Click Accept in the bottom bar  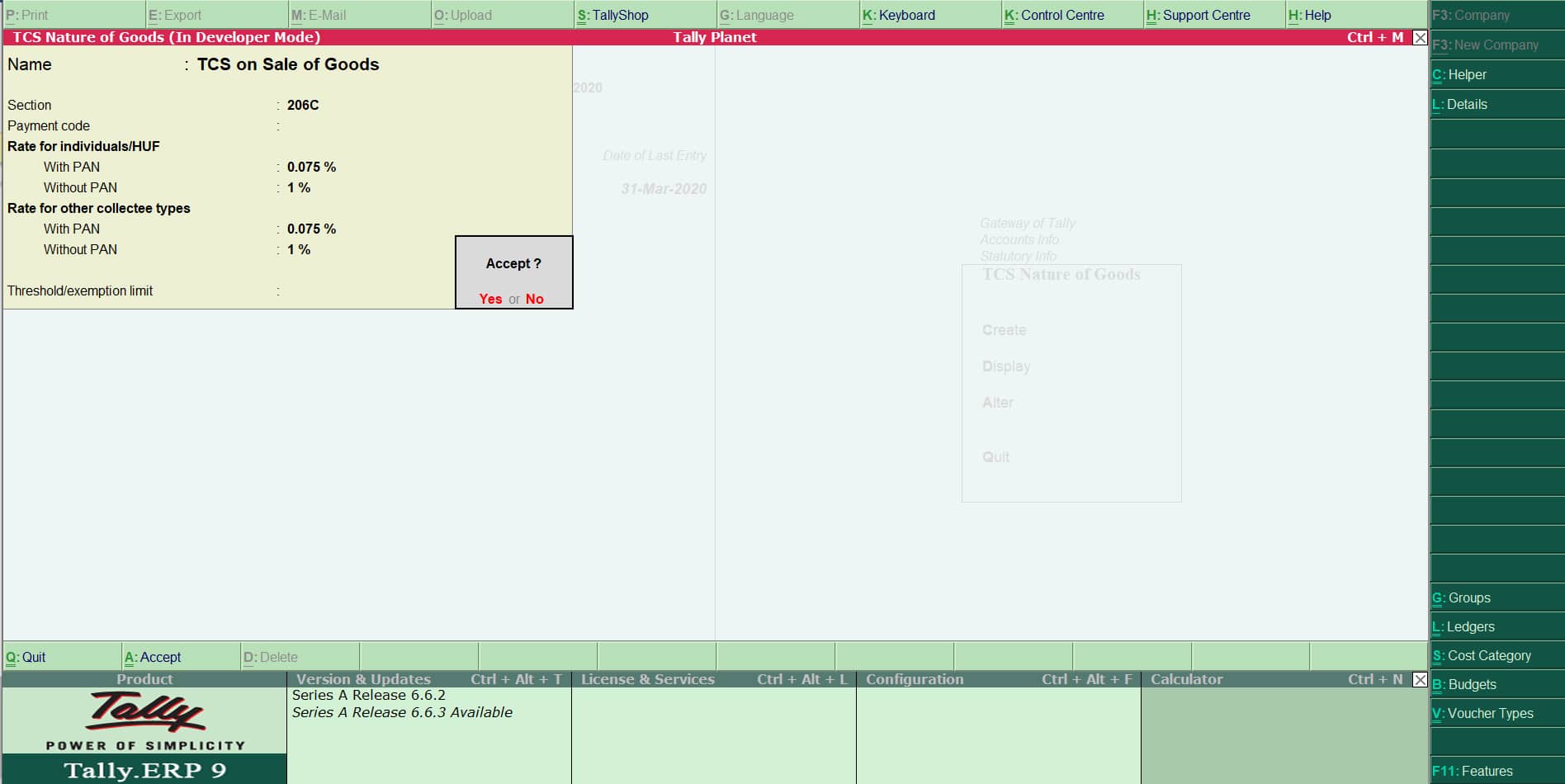click(x=181, y=657)
